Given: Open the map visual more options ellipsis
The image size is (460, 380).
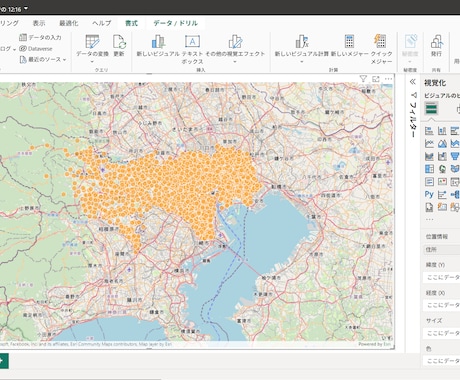Looking at the screenshot, I should 388,79.
